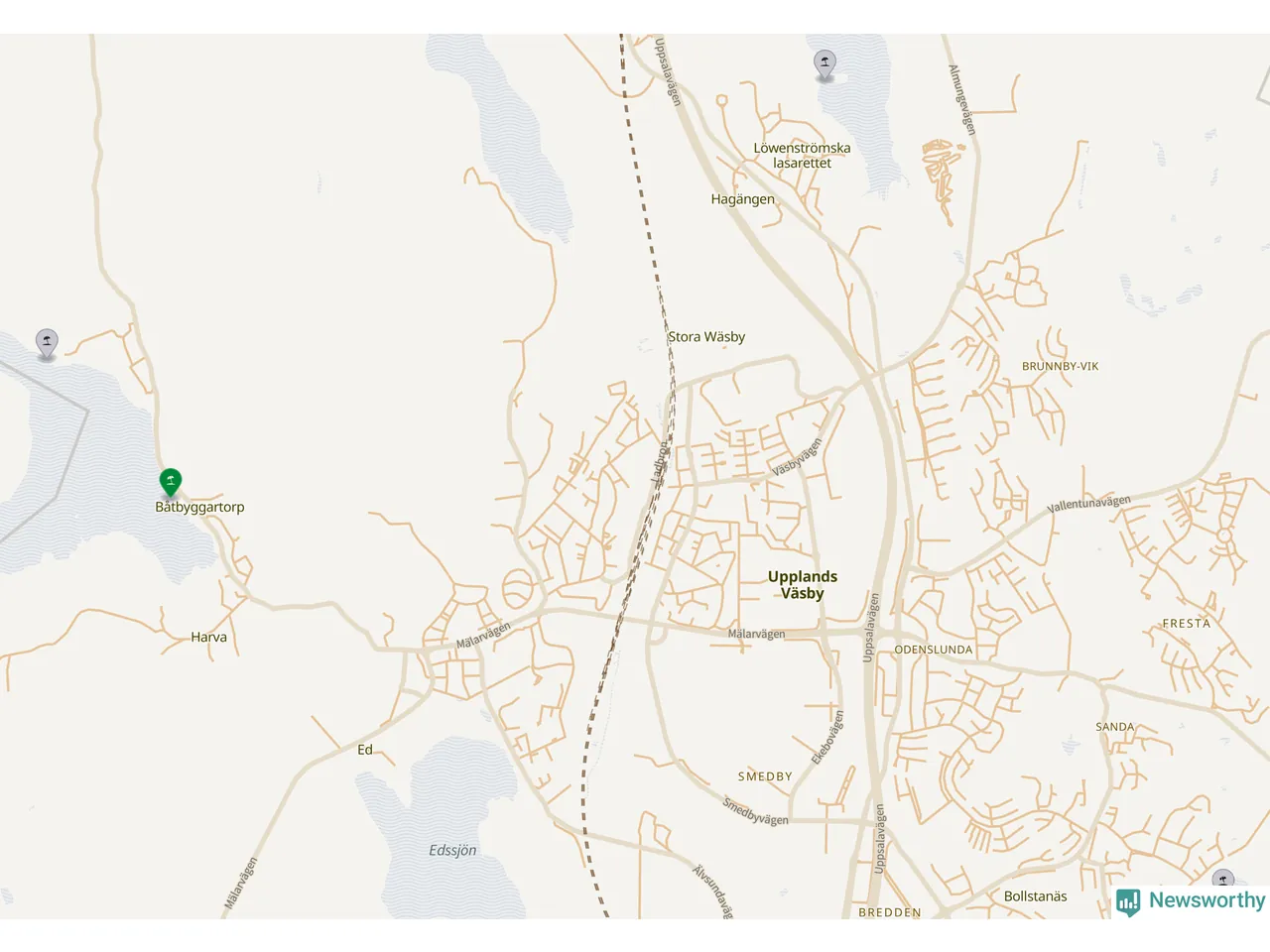
Task: Open the Newsworthy logo link
Action: click(x=1191, y=901)
